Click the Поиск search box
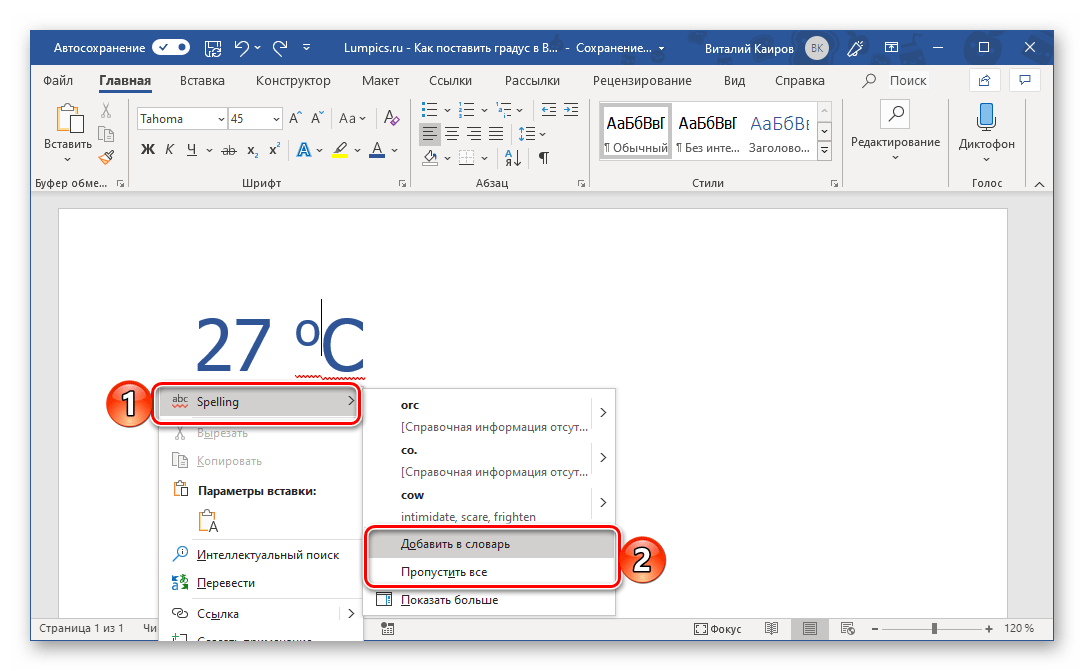 point(907,81)
